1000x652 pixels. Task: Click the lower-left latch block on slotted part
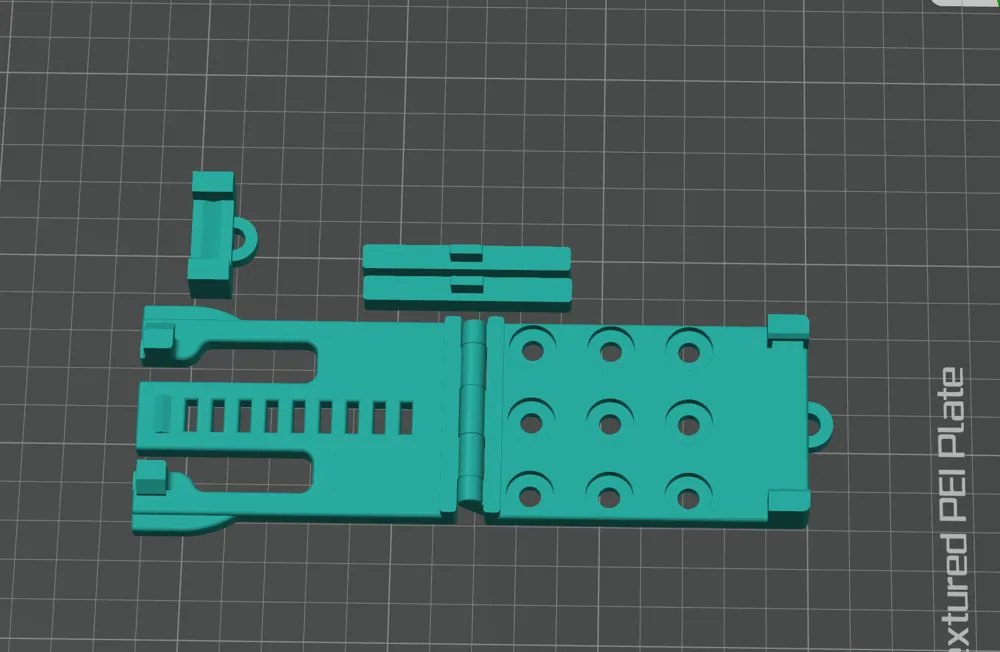pyautogui.click(x=151, y=480)
